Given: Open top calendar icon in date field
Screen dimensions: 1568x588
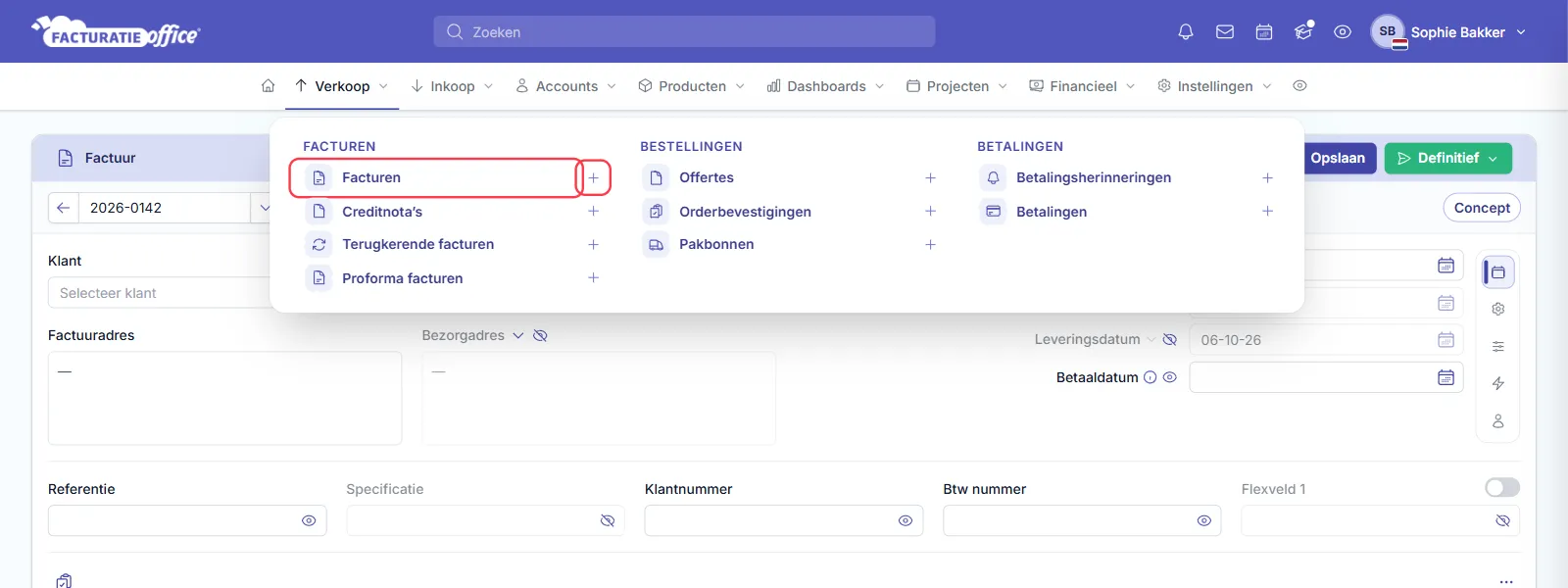Looking at the screenshot, I should (1445, 266).
